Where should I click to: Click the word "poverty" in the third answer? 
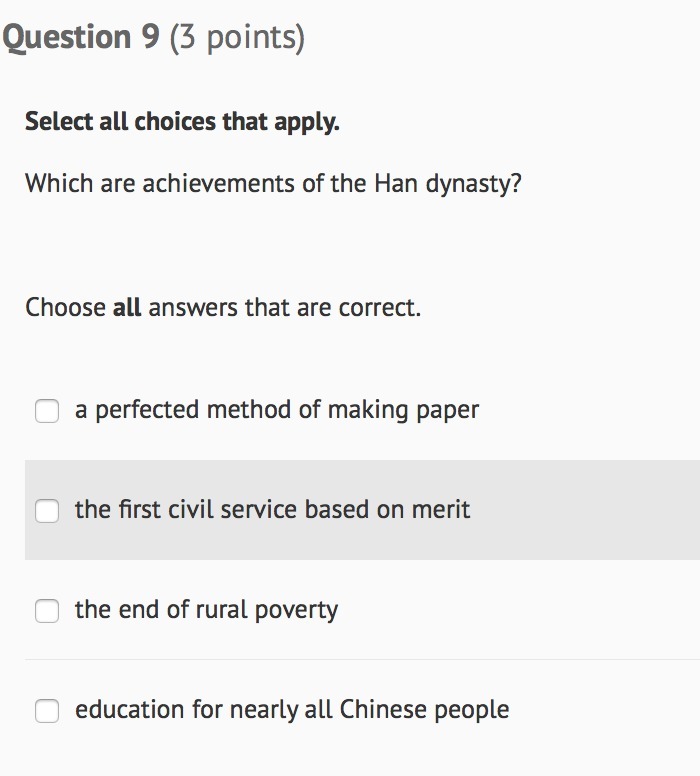pos(297,611)
